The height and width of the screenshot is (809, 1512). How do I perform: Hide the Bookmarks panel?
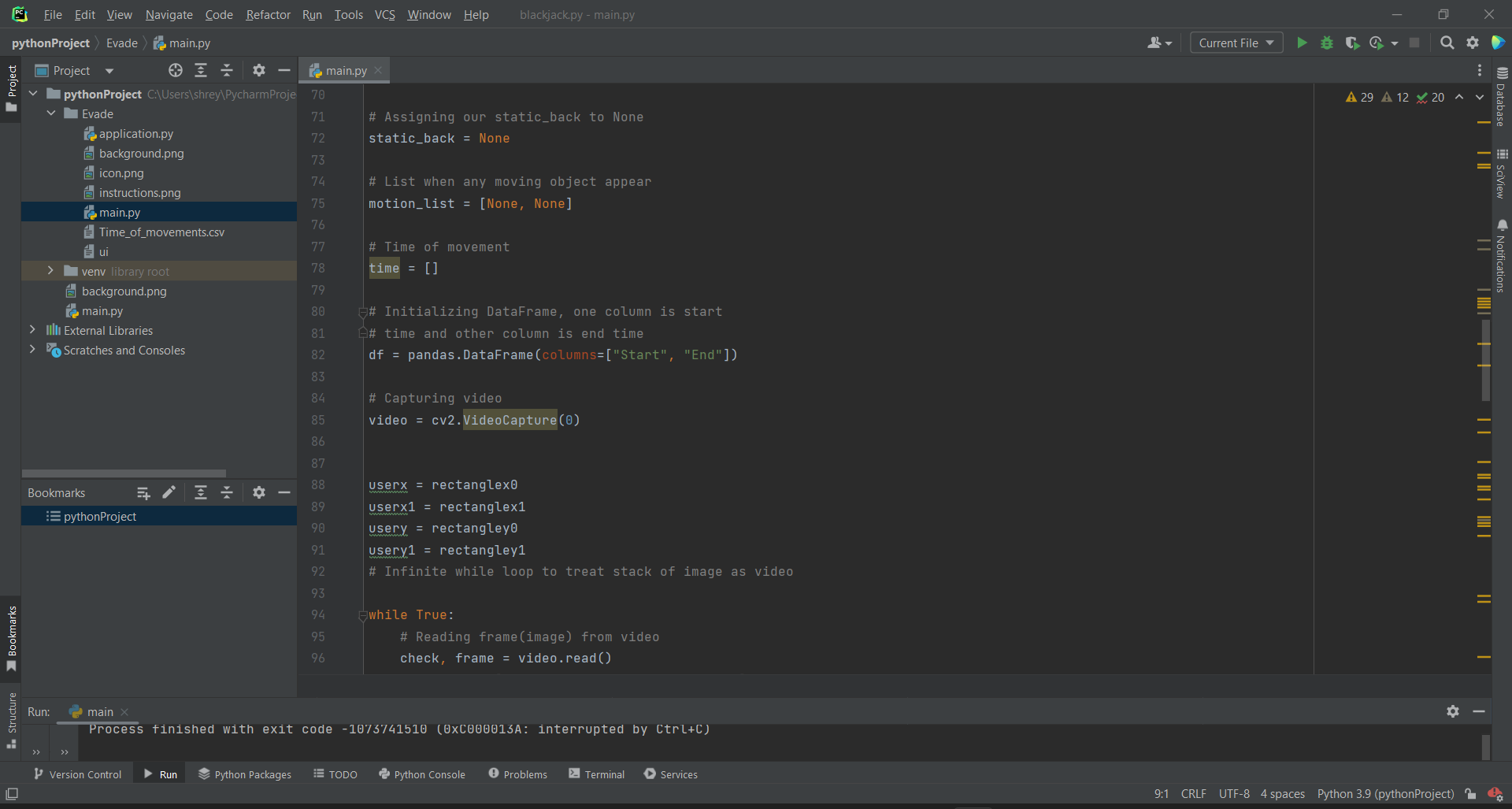tap(284, 493)
